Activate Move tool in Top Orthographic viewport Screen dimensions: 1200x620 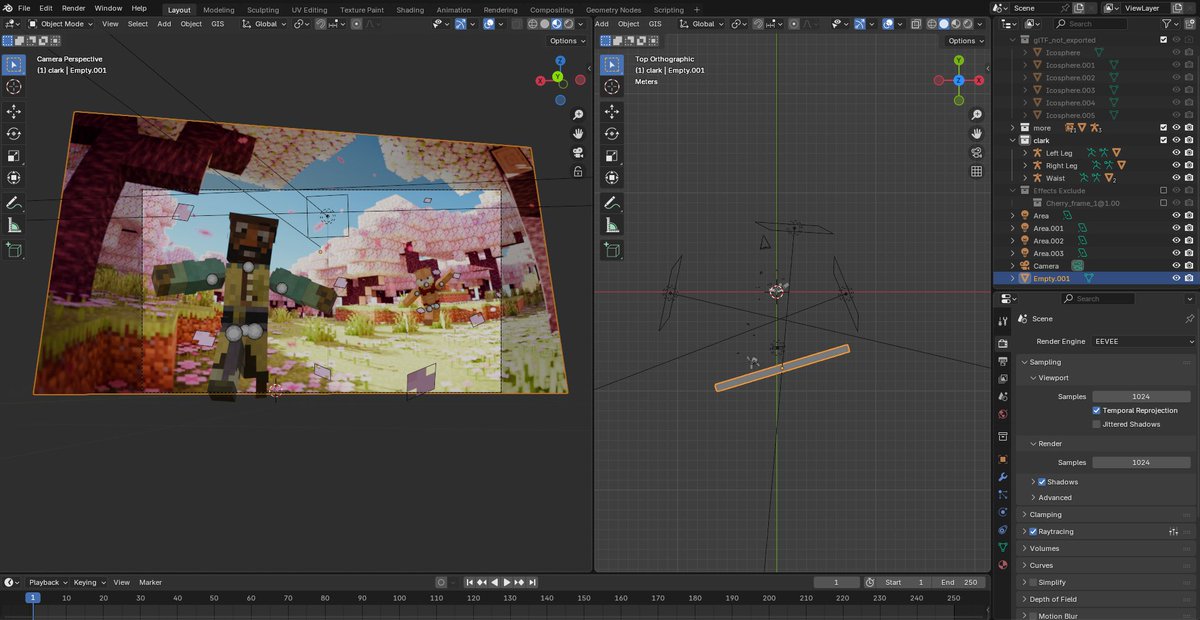611,112
